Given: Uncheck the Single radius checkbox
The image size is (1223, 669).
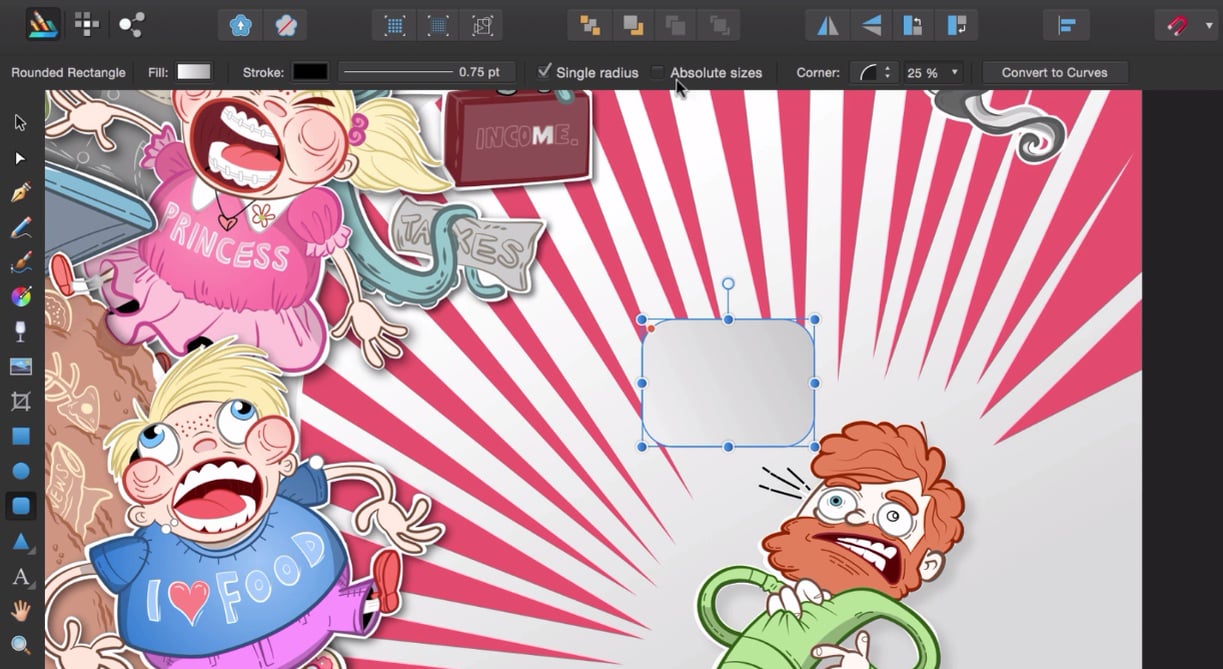Looking at the screenshot, I should pos(544,71).
